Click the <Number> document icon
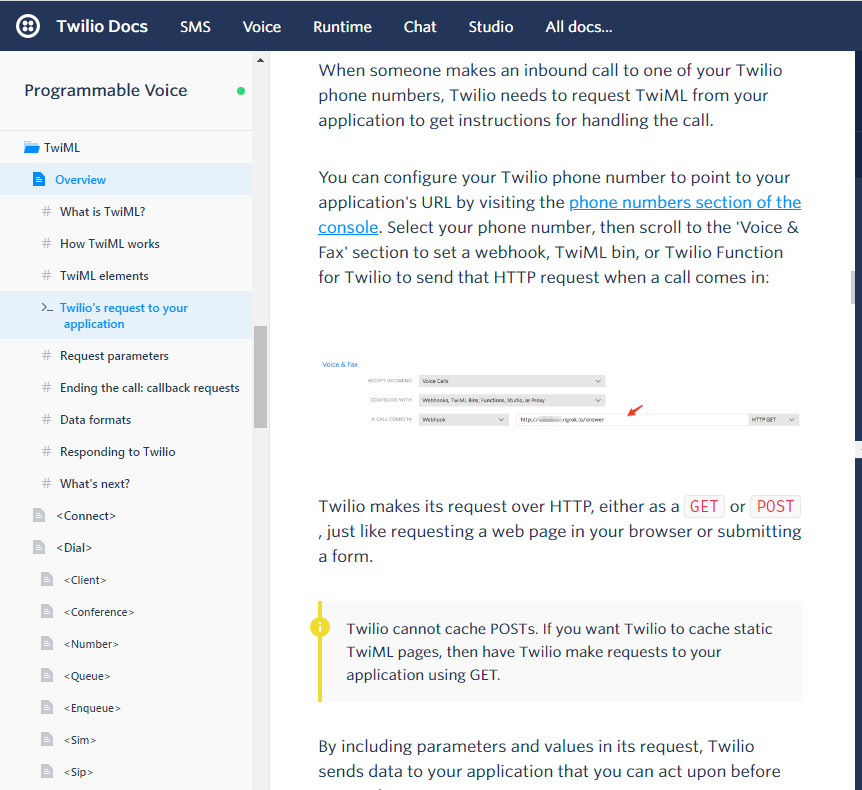Image resolution: width=862 pixels, height=790 pixels. [47, 643]
